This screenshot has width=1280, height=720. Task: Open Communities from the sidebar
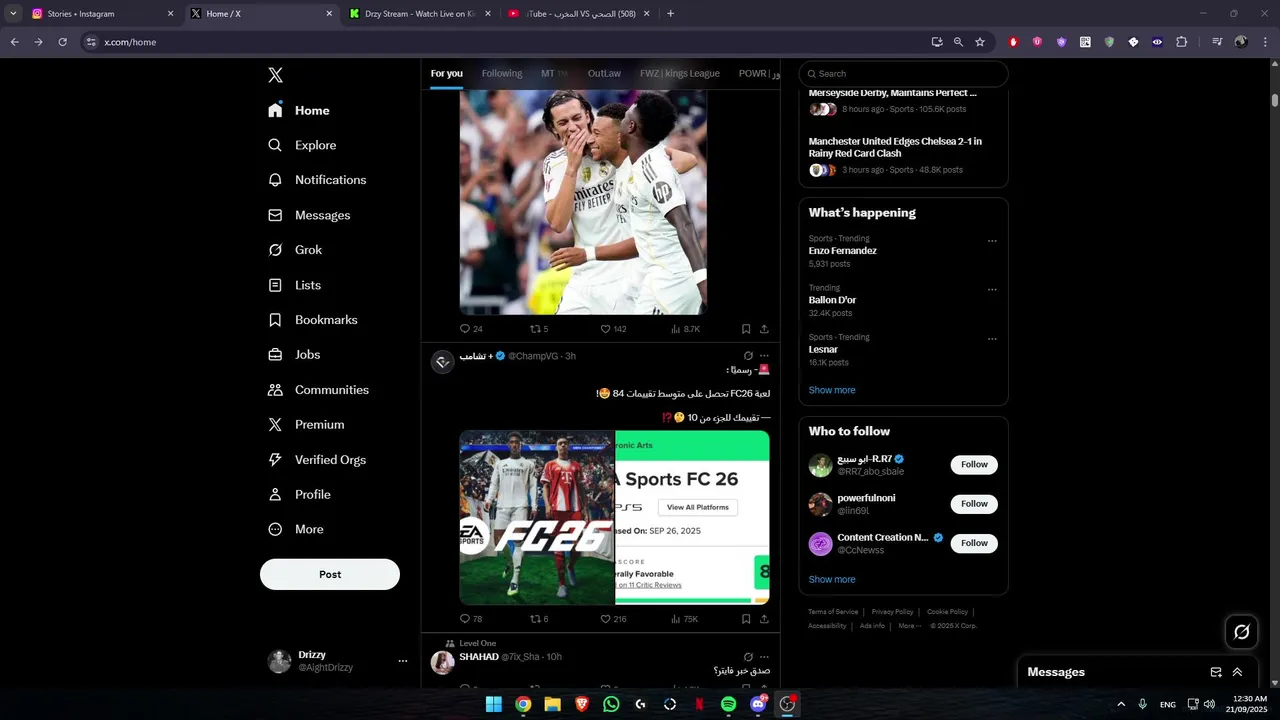319,390
